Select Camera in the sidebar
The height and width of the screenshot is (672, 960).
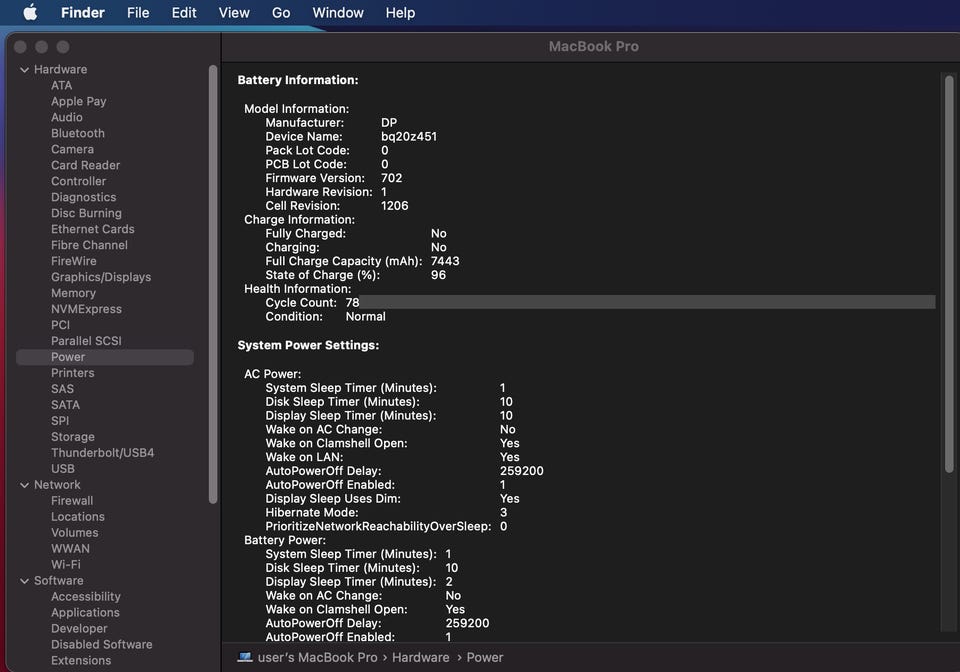pyautogui.click(x=72, y=149)
